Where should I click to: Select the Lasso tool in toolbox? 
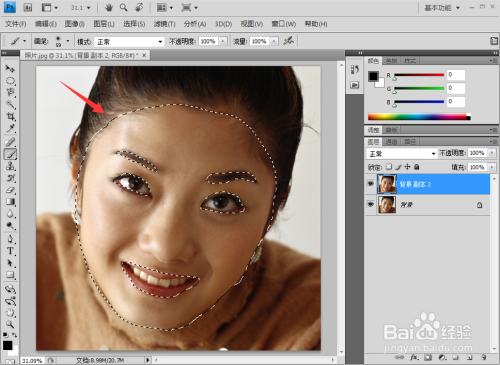click(x=10, y=92)
